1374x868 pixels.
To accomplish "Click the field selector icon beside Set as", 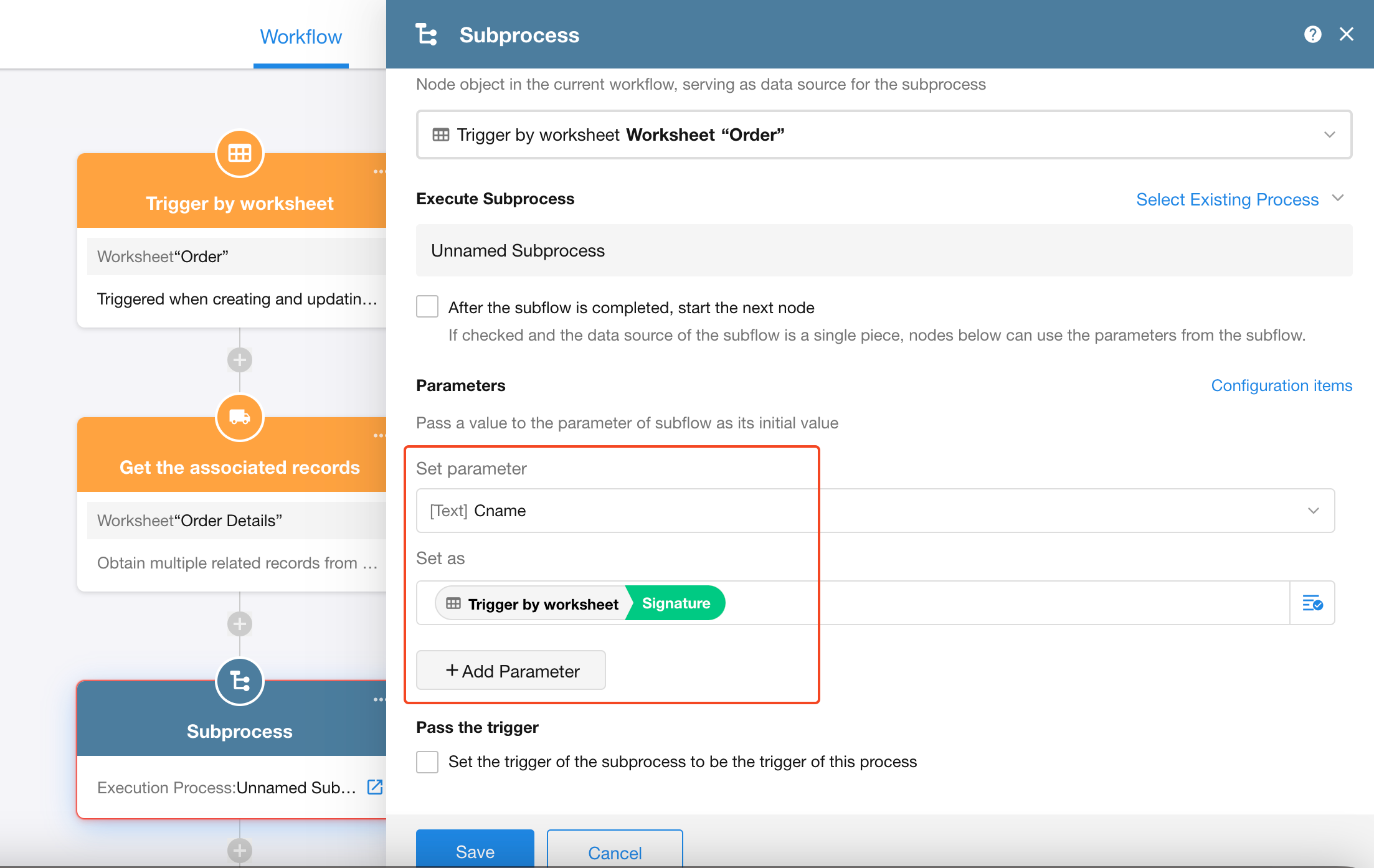I will (1312, 603).
